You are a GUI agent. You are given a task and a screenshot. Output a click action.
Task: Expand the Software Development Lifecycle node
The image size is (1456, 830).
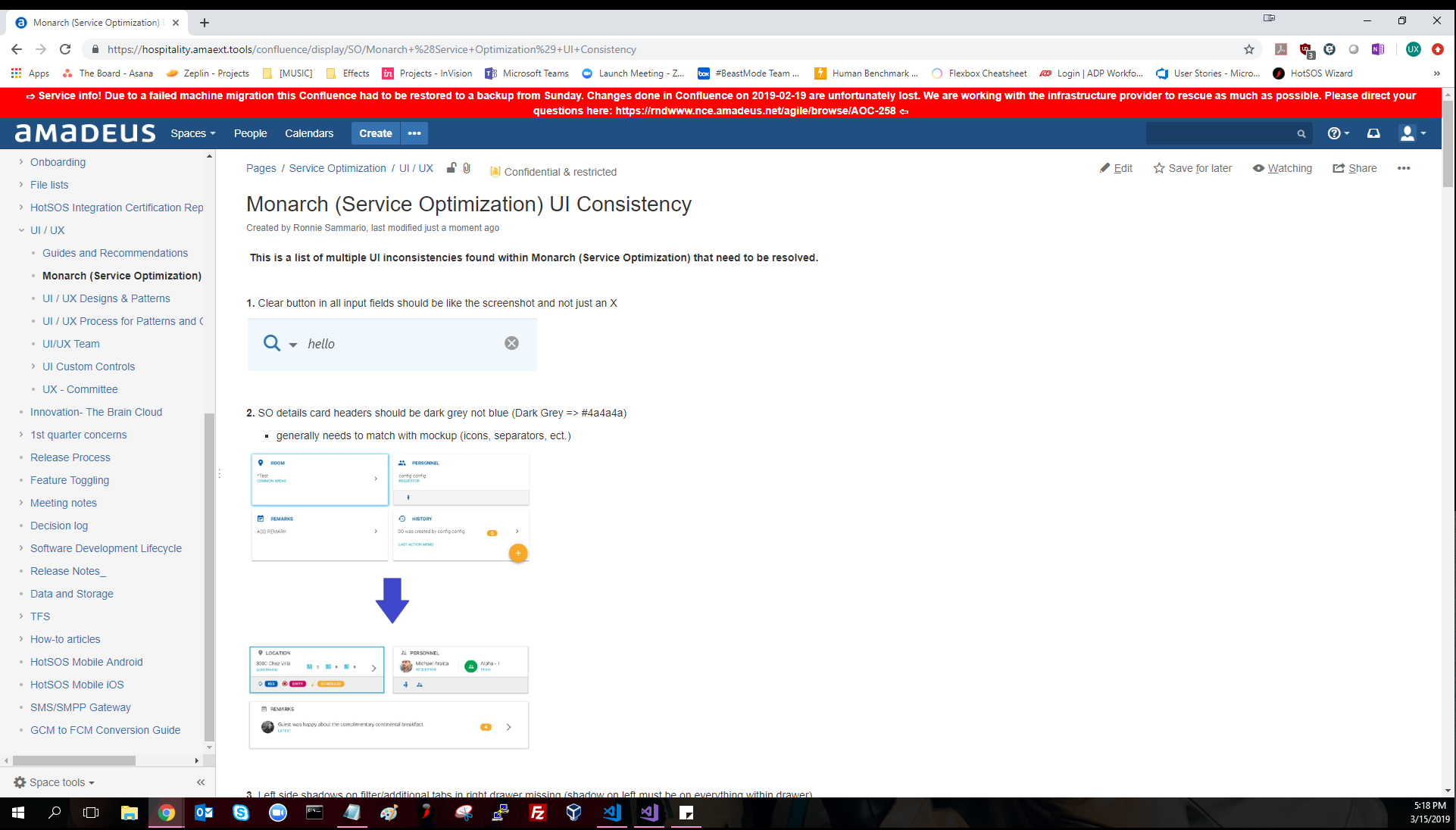coord(21,548)
